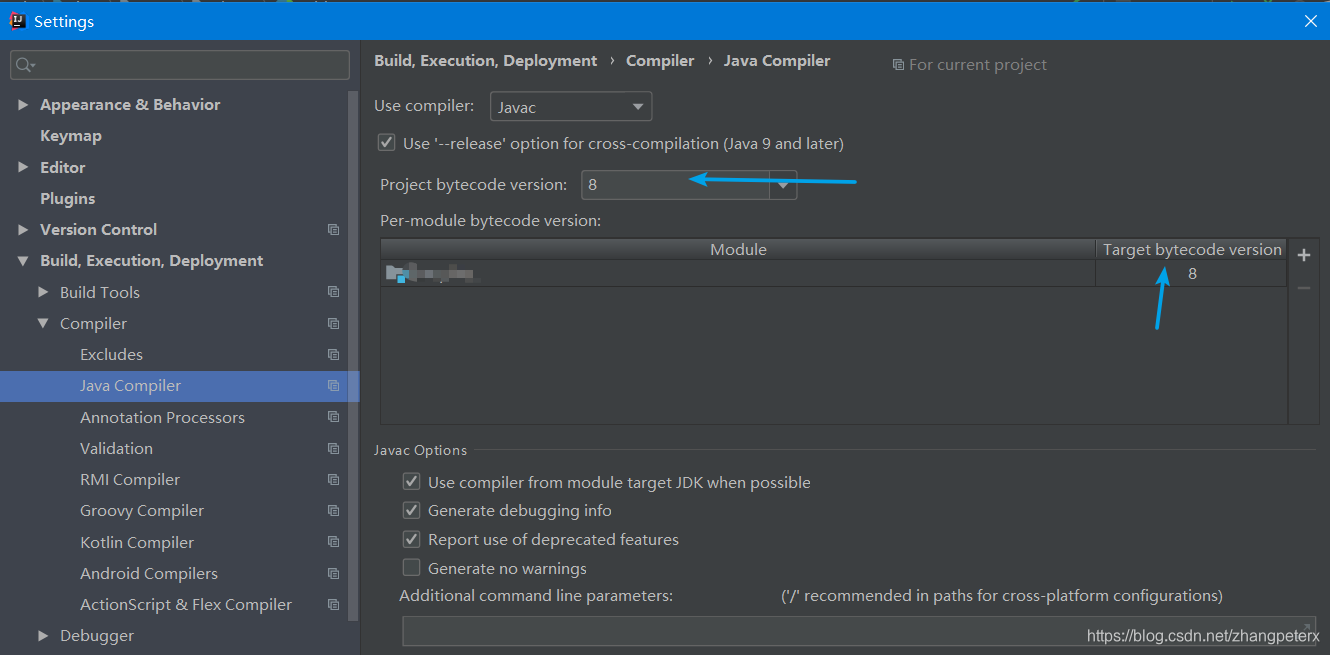
Task: Click the project-level icon beside ActionScript & Flex Compiler
Action: (334, 605)
